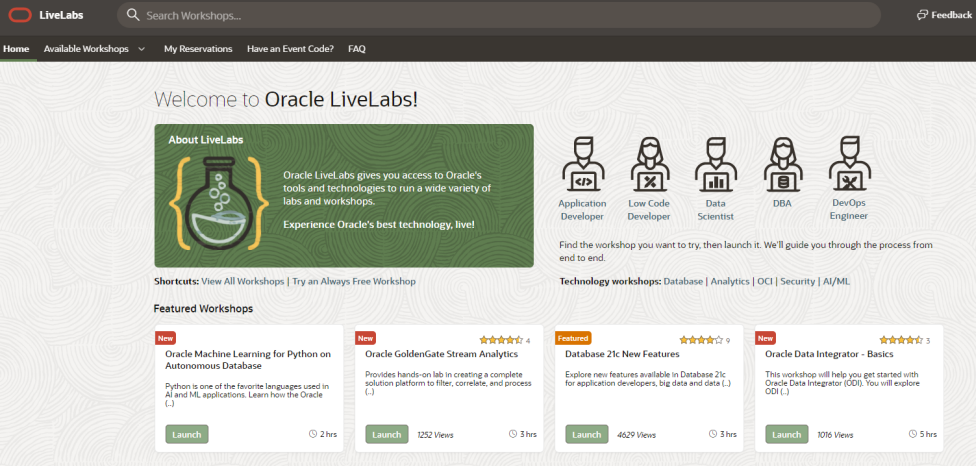This screenshot has width=976, height=466.
Task: Open the Analytics technology workshops link
Action: [x=730, y=281]
